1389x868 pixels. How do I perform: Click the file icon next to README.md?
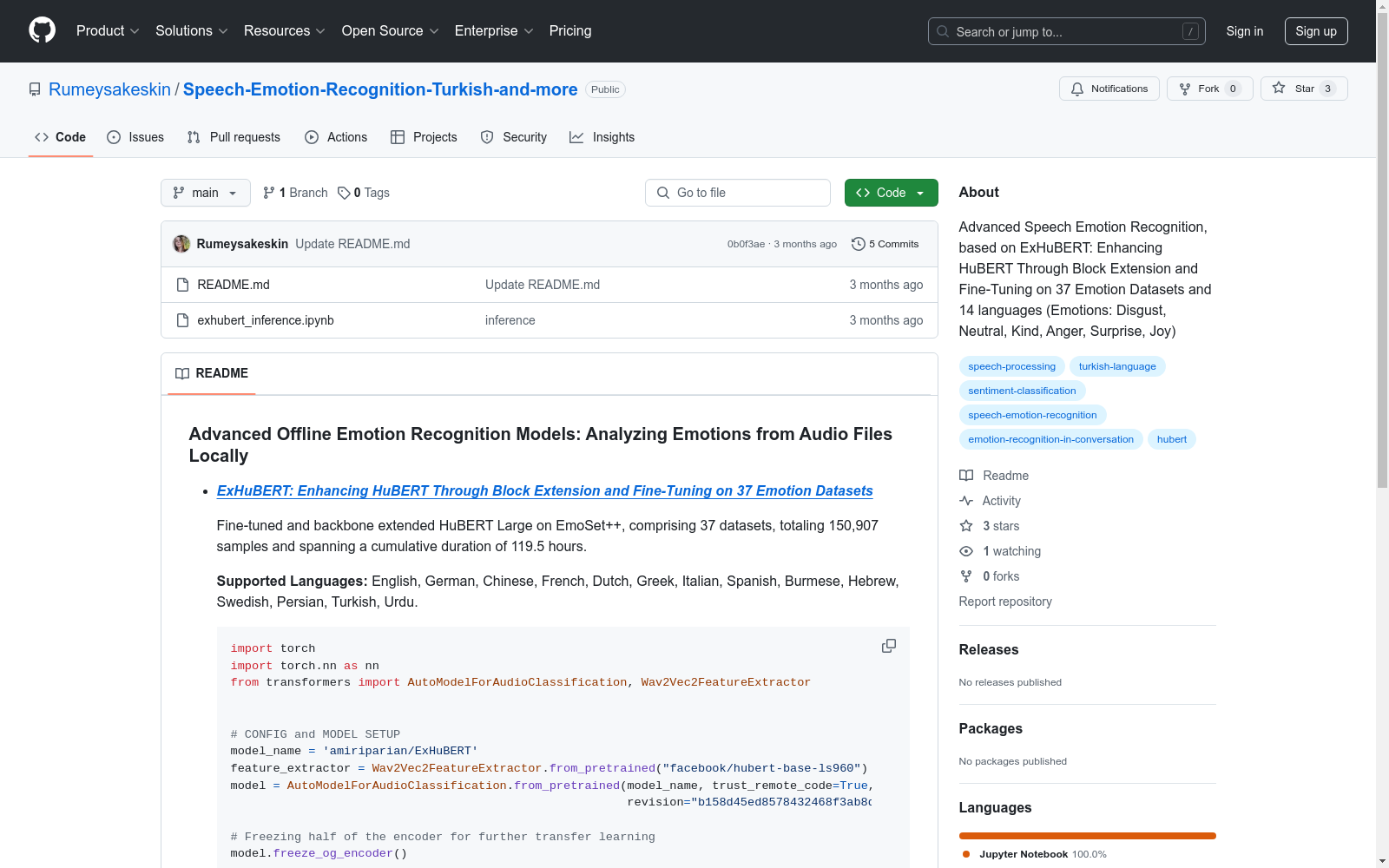tap(182, 285)
